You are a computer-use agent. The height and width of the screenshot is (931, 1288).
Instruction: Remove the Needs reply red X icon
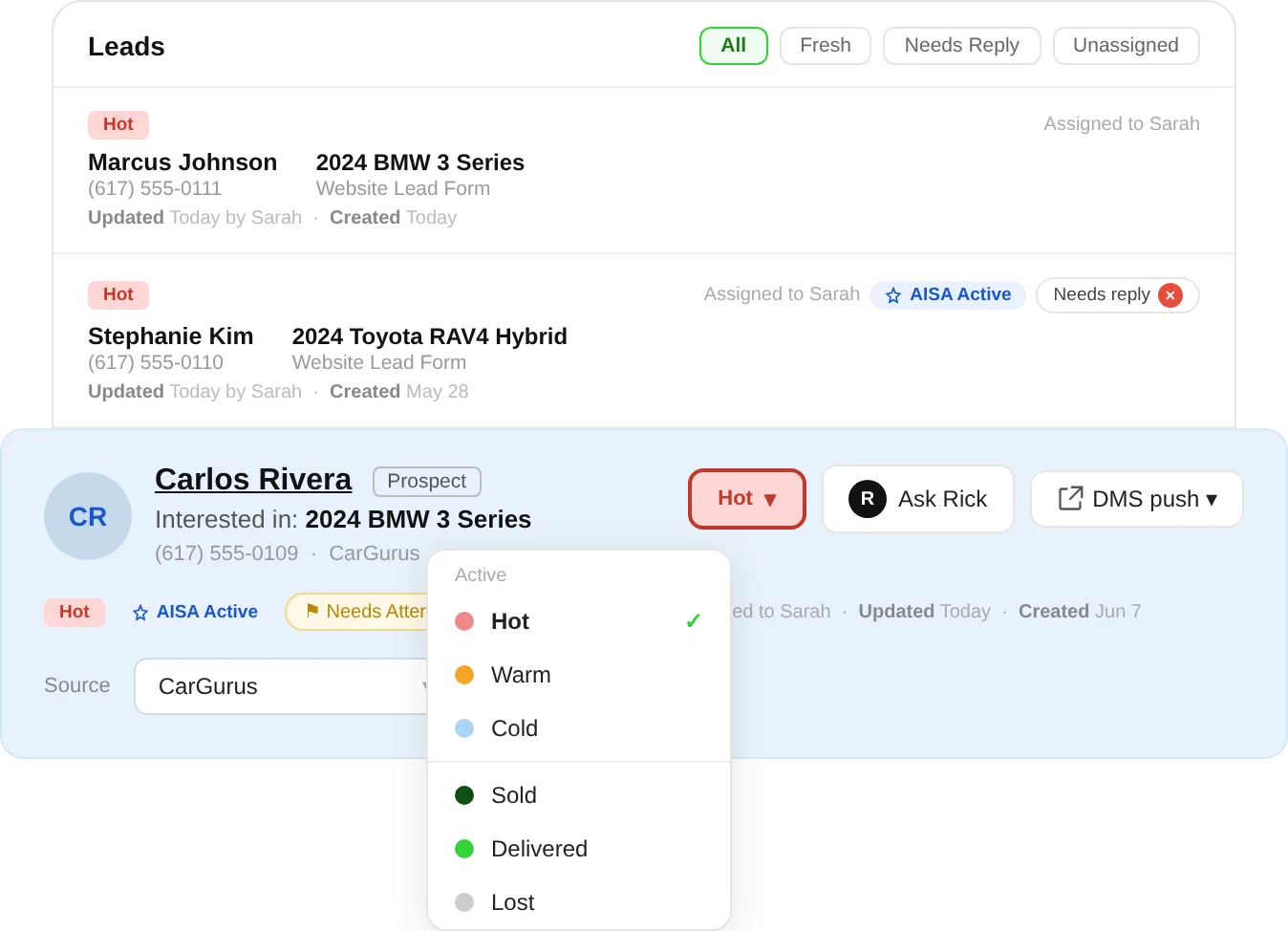(1170, 295)
